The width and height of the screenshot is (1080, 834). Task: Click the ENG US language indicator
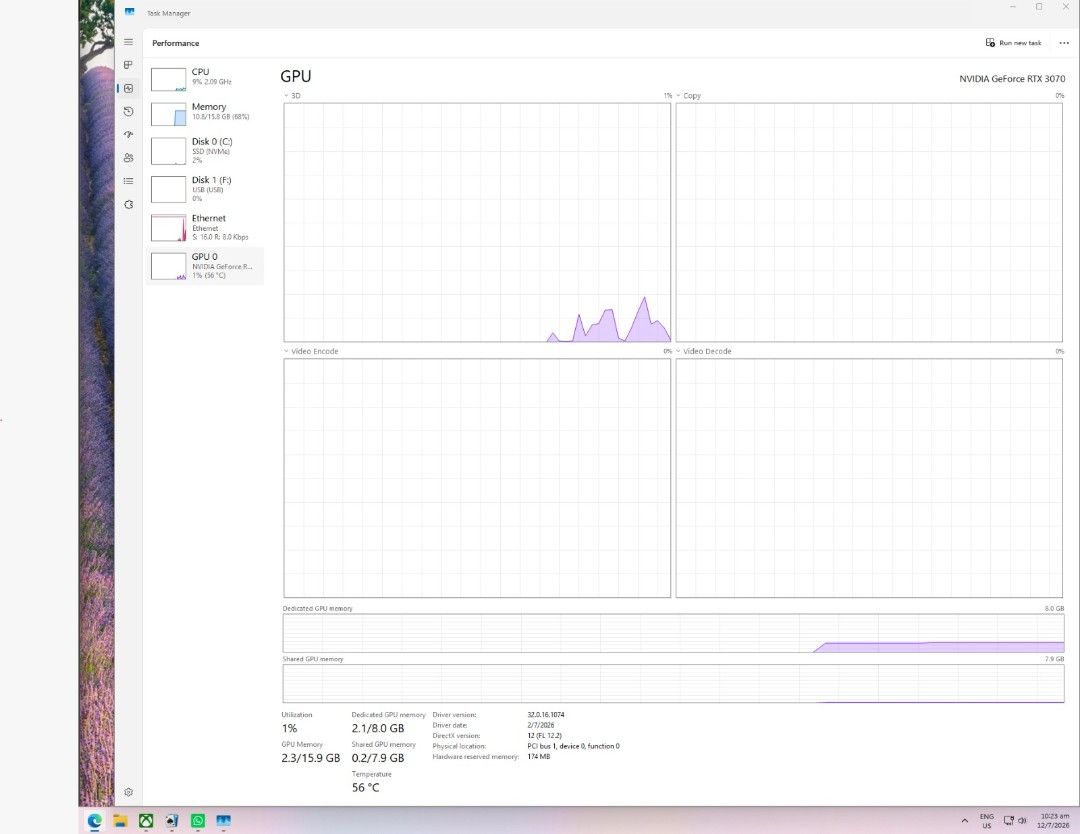click(x=986, y=821)
